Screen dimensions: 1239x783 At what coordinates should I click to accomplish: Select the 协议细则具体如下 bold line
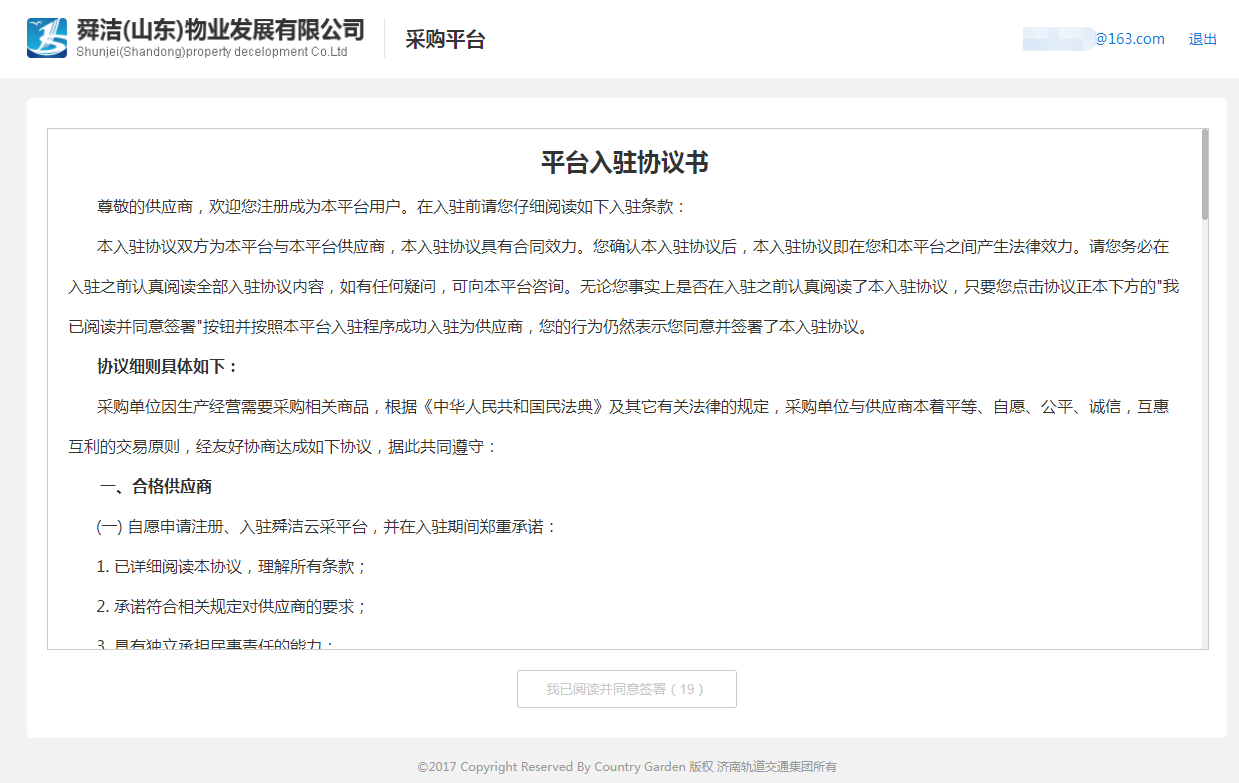point(168,367)
